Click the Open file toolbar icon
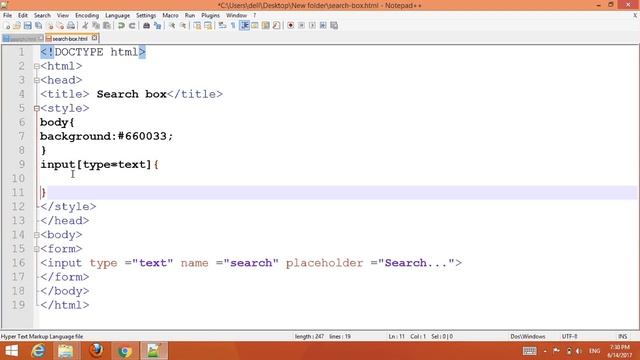Image resolution: width=640 pixels, height=360 pixels. click(17, 26)
